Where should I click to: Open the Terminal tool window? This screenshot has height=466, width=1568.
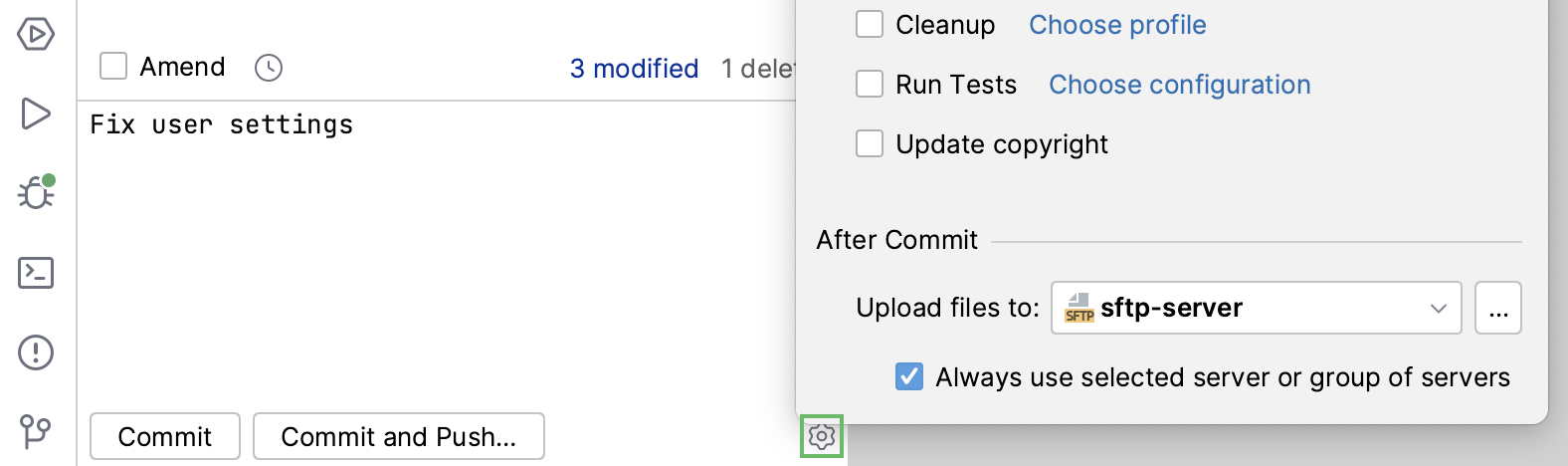pos(36,273)
